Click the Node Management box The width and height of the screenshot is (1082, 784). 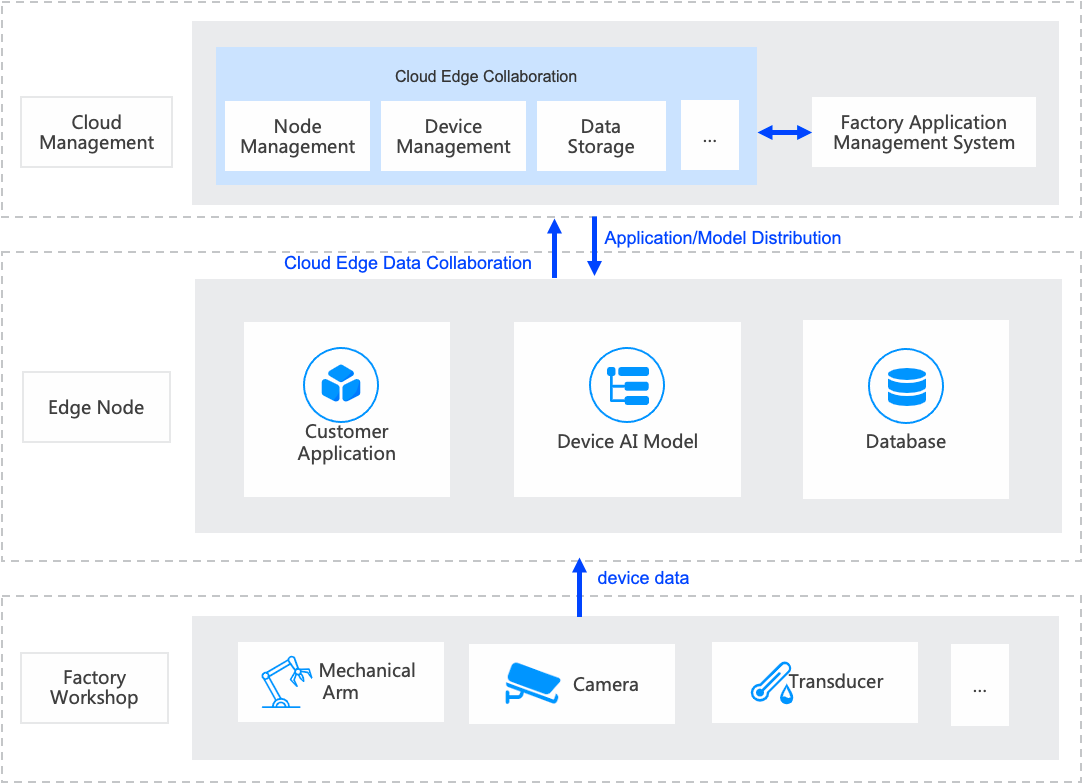pyautogui.click(x=297, y=136)
